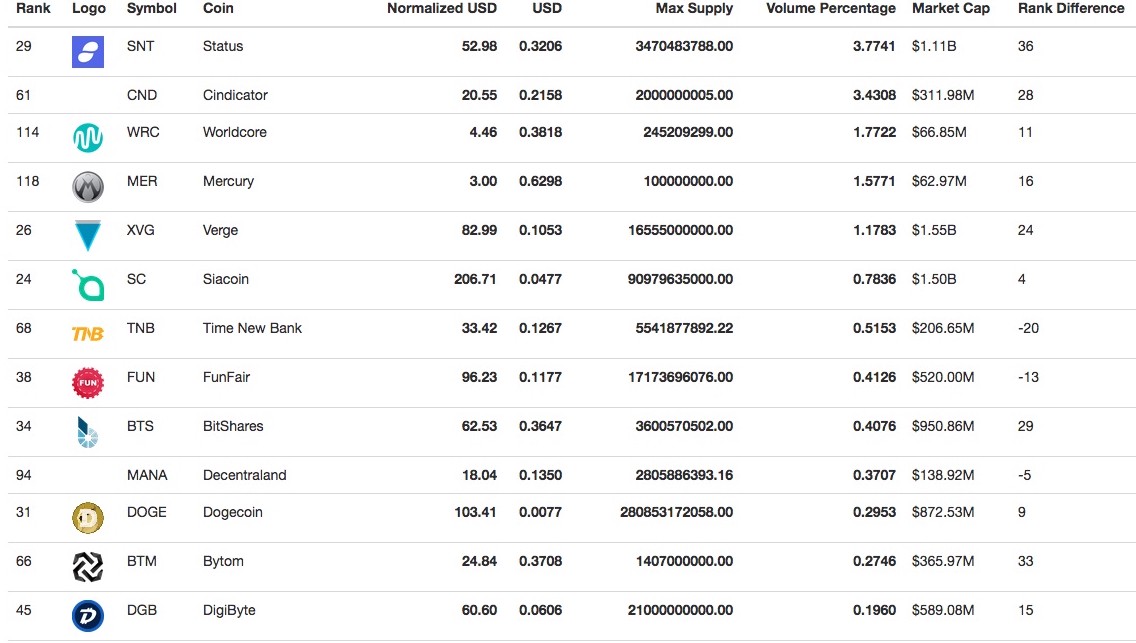
Task: Click the DigiByte blue logo
Action: tap(88, 616)
